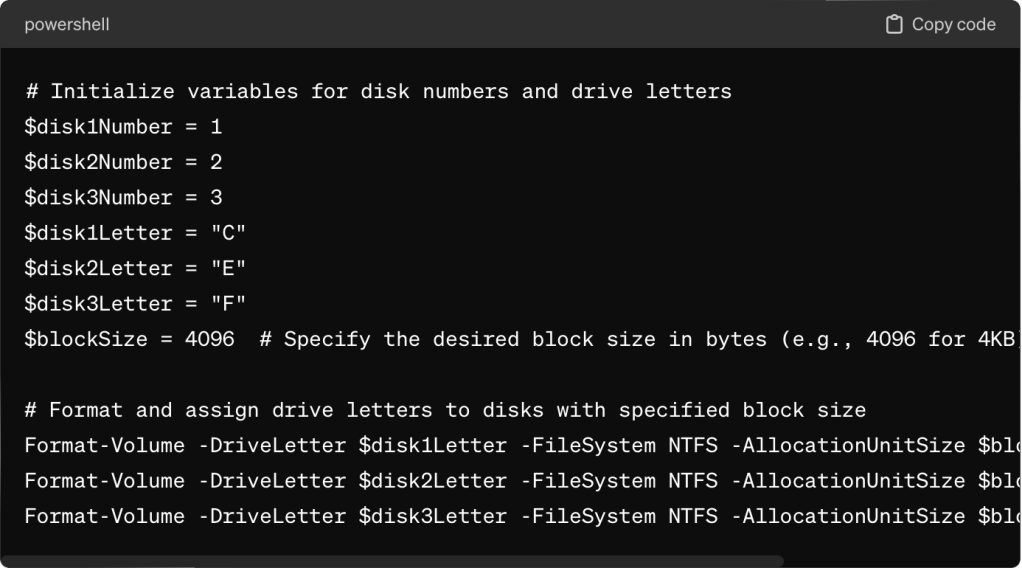The height and width of the screenshot is (568, 1022).
Task: Click the $disk2Letter parameter in Format-Volume line
Action: pyautogui.click(x=432, y=480)
